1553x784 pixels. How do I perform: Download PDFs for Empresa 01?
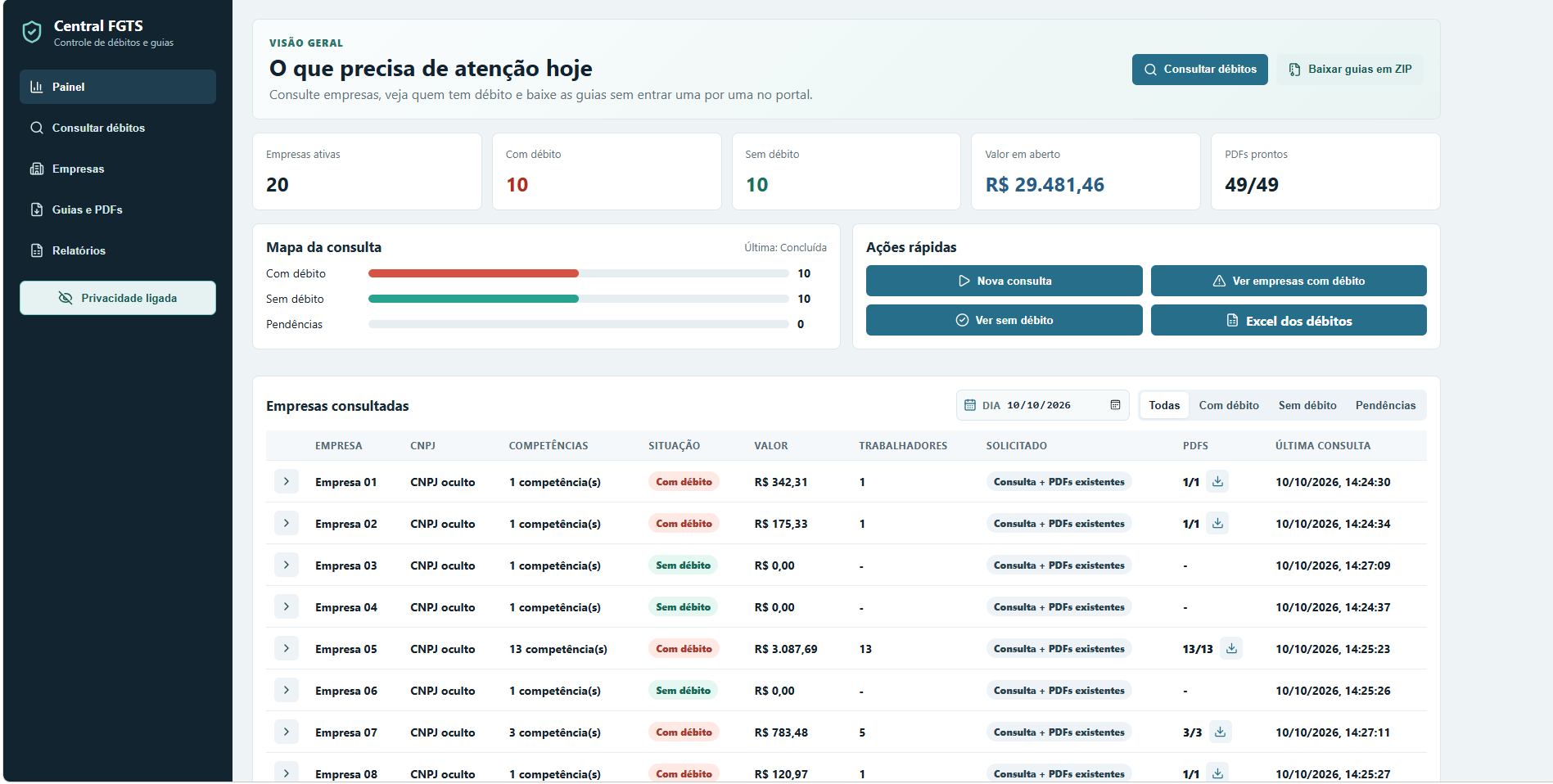1217,481
